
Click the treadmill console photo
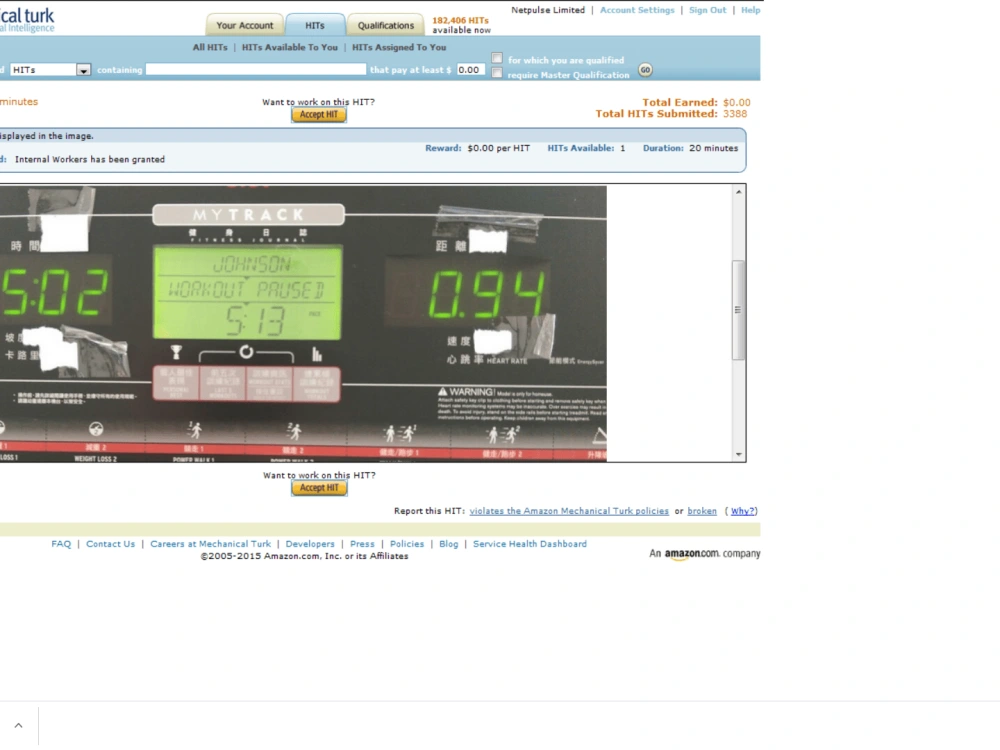click(303, 323)
